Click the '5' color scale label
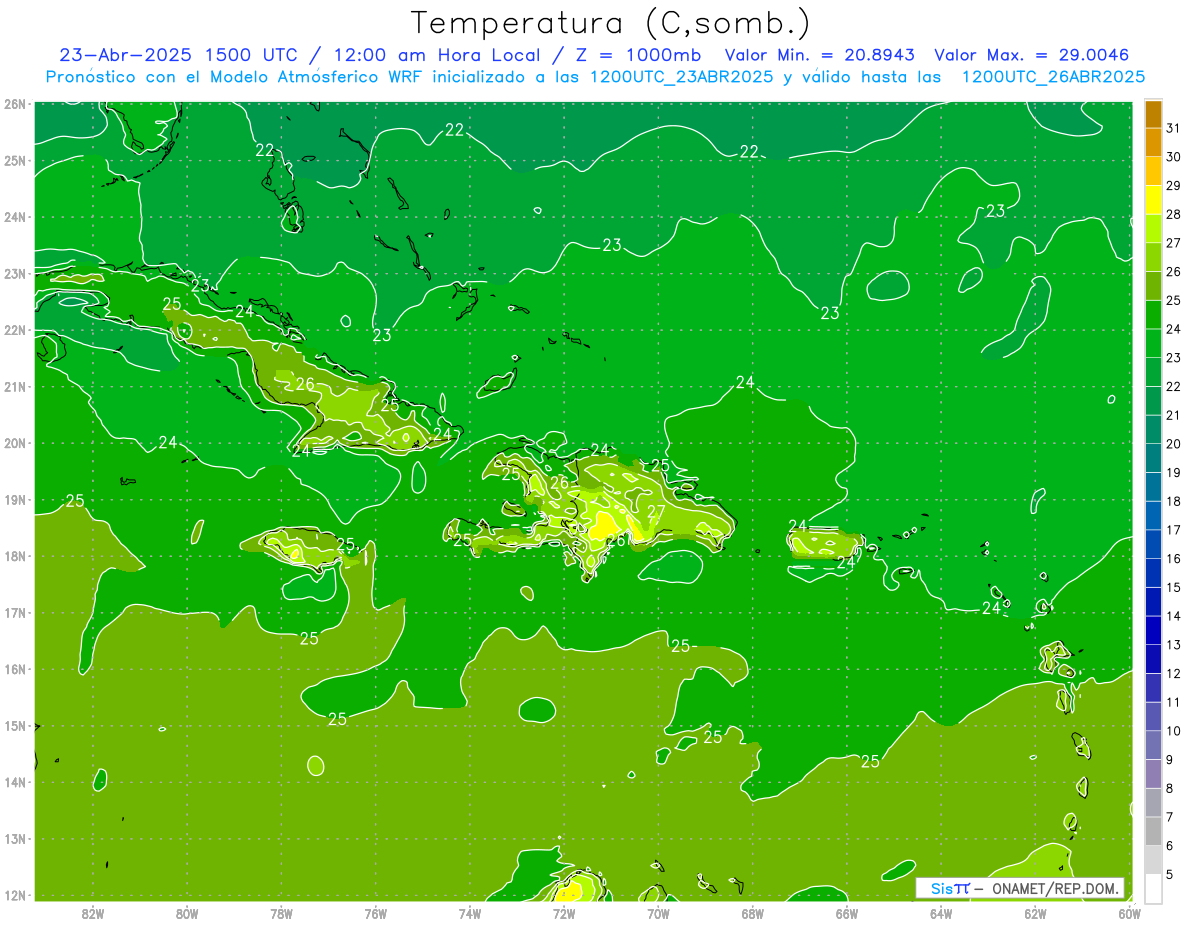The image size is (1200, 927). (1170, 875)
